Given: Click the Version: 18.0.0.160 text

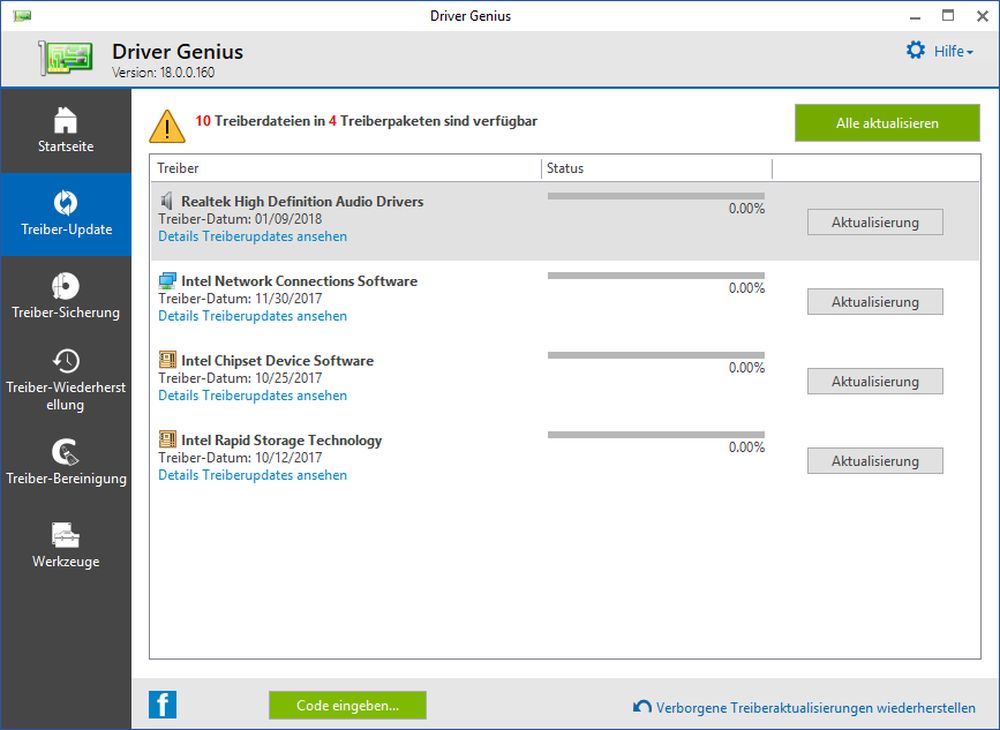Looking at the screenshot, I should pos(163,72).
